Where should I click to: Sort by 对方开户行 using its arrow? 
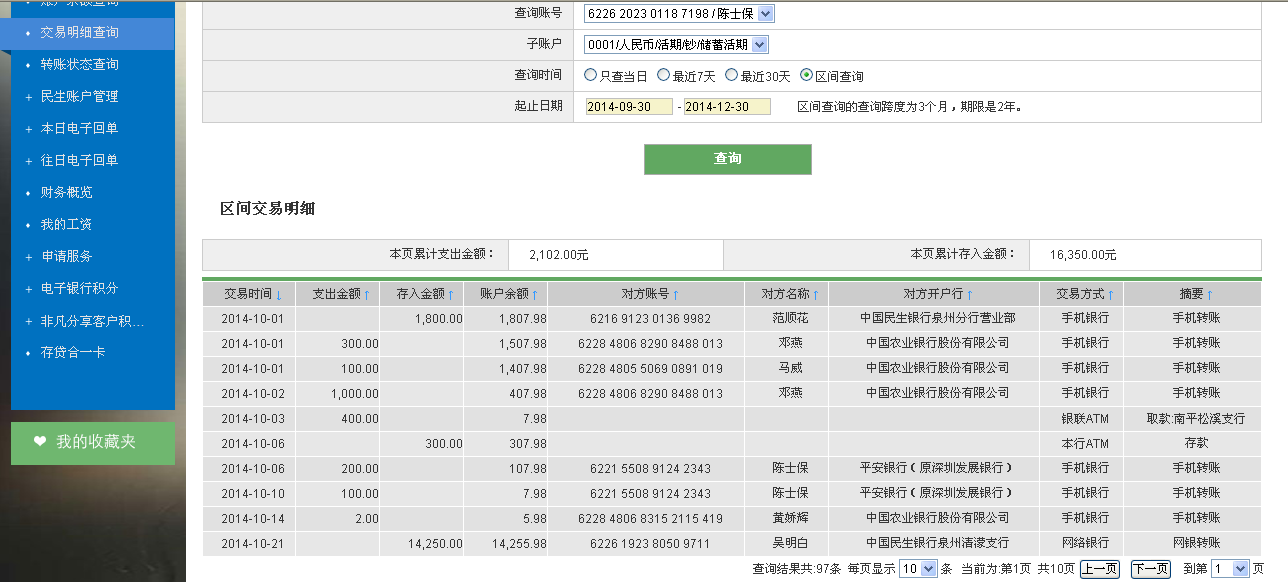pos(969,295)
